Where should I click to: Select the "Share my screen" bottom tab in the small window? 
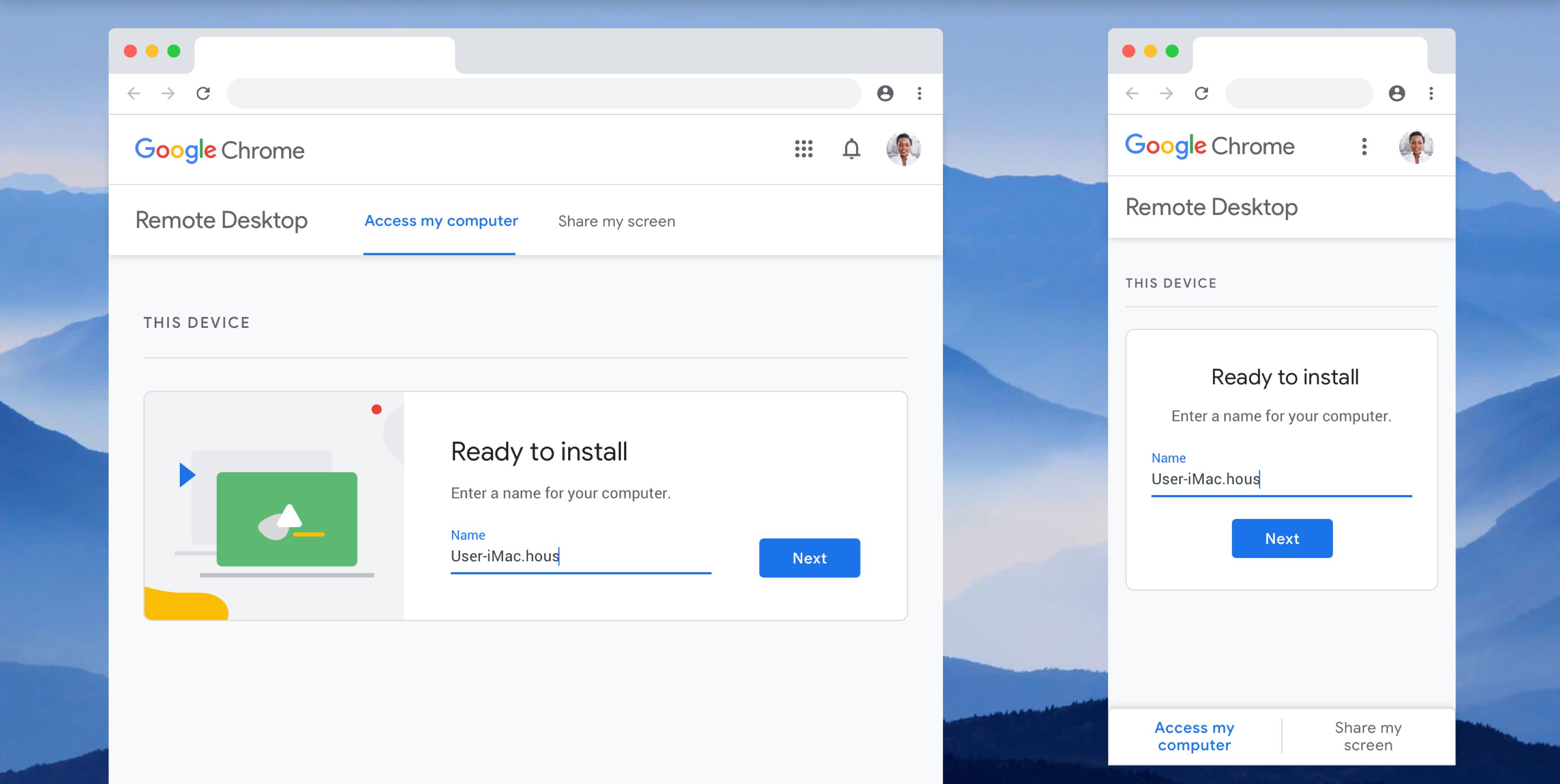tap(1368, 736)
